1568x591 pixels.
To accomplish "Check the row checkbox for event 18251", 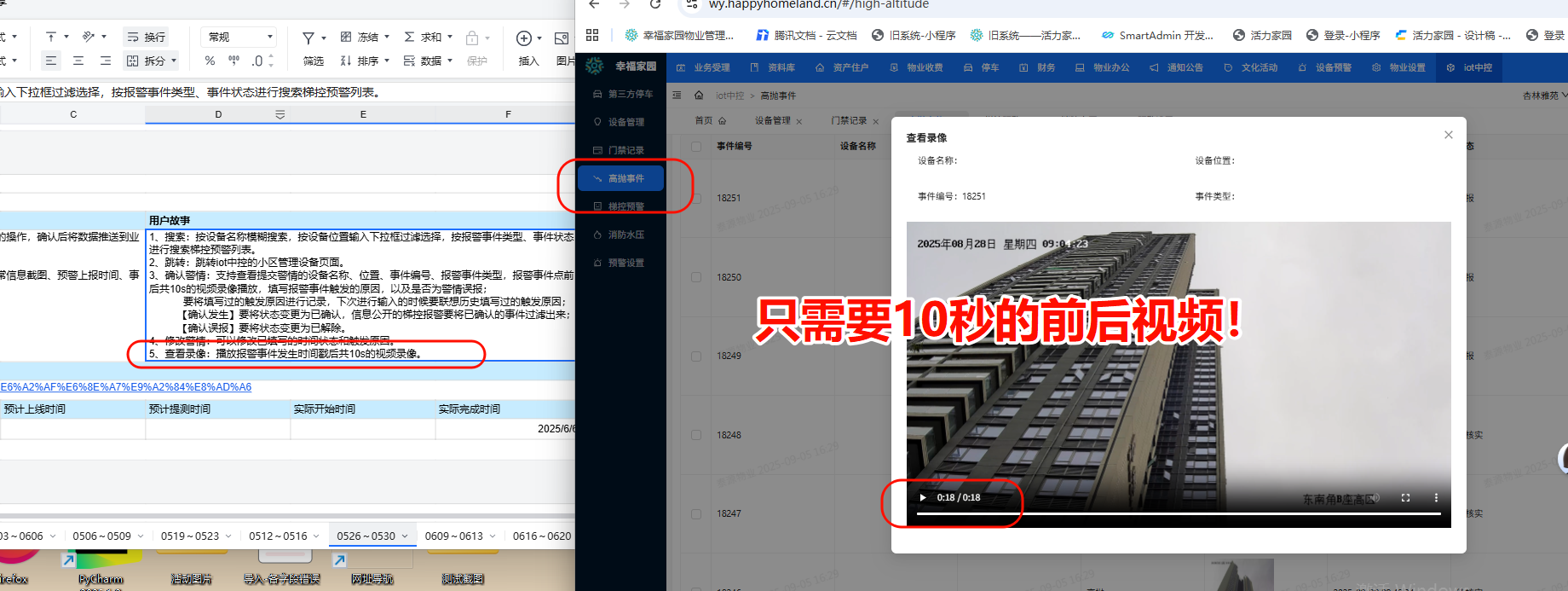I will pyautogui.click(x=696, y=198).
